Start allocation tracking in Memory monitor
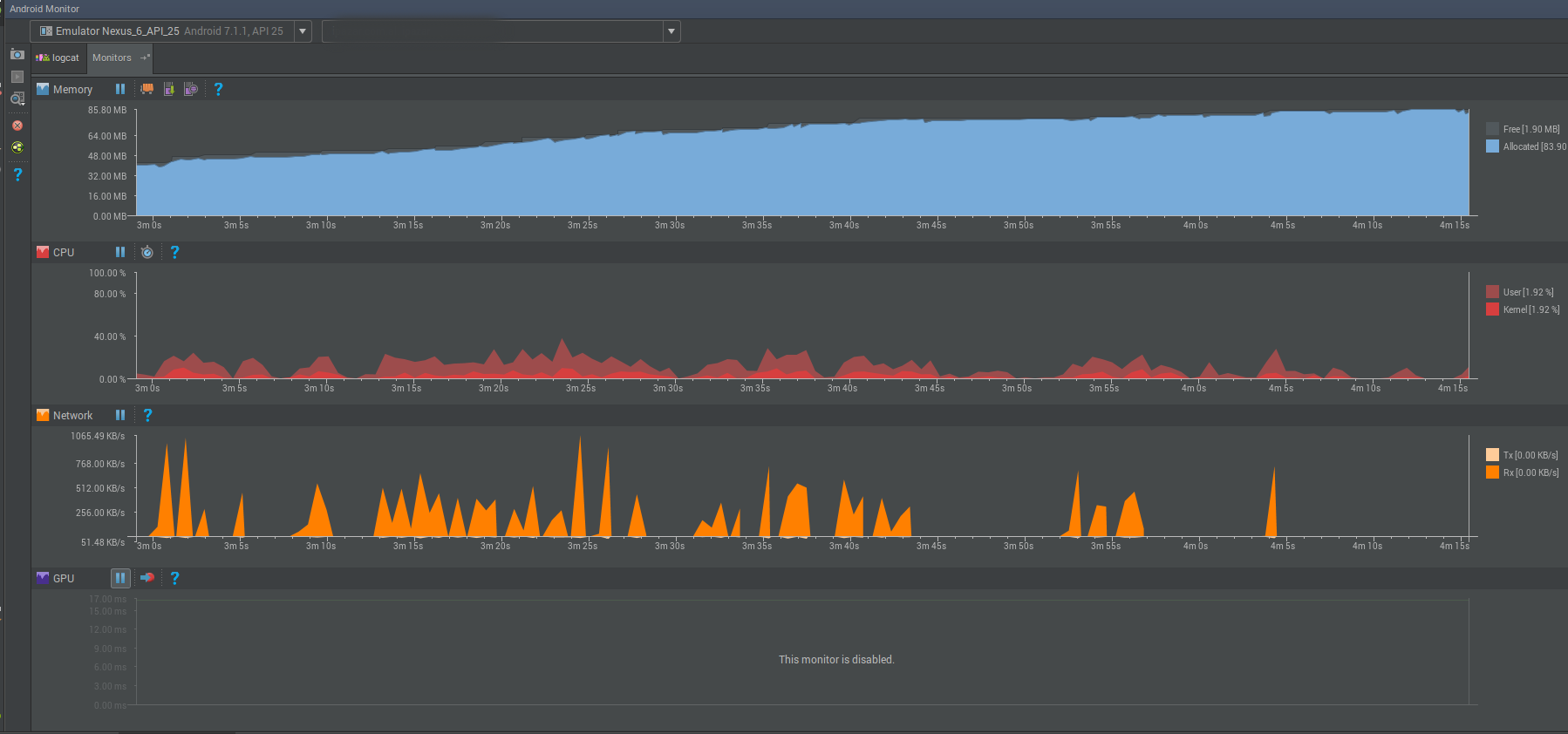The width and height of the screenshot is (1568, 734). coord(191,89)
